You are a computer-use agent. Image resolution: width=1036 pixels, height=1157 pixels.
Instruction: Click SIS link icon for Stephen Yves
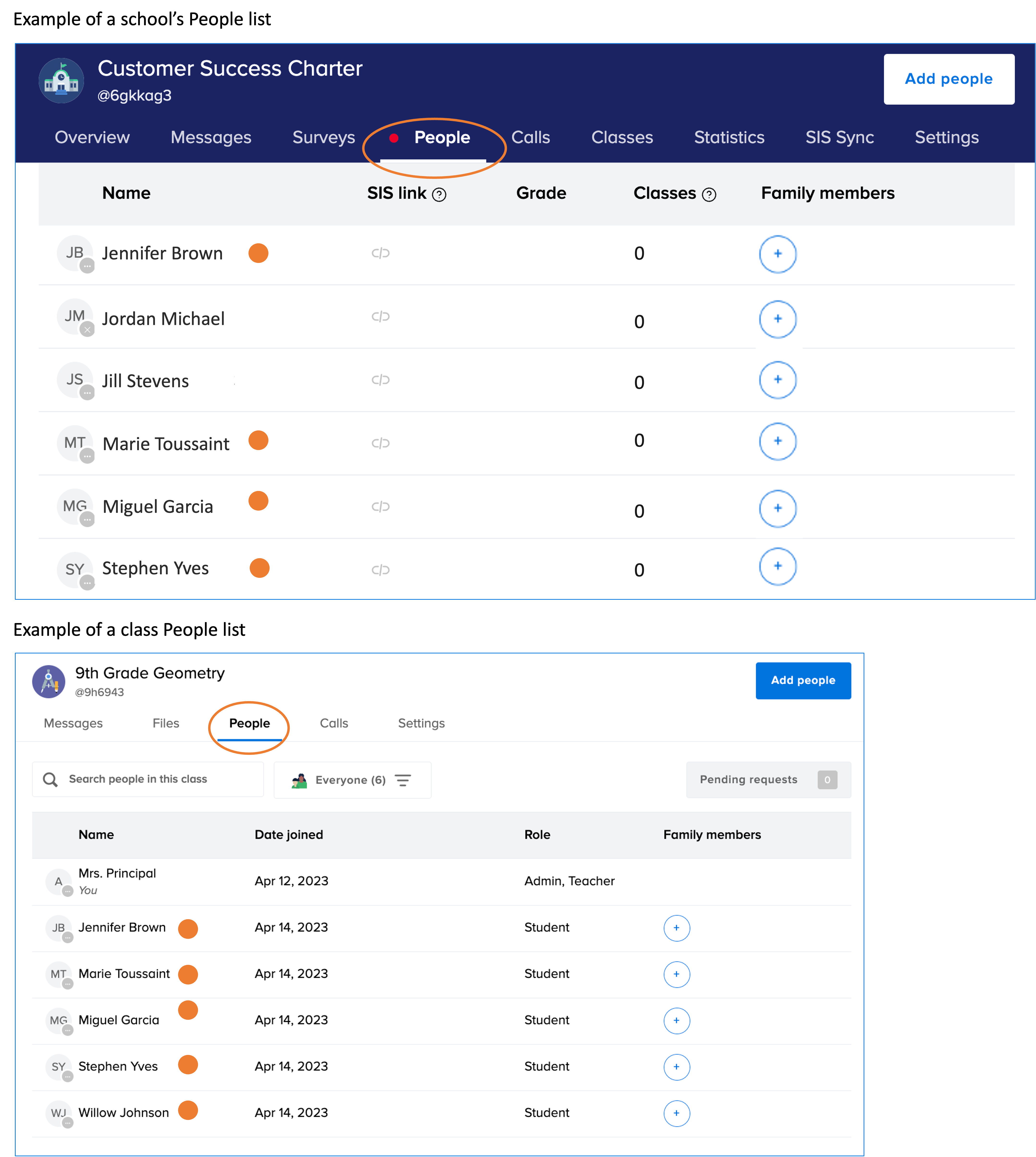pyautogui.click(x=380, y=570)
